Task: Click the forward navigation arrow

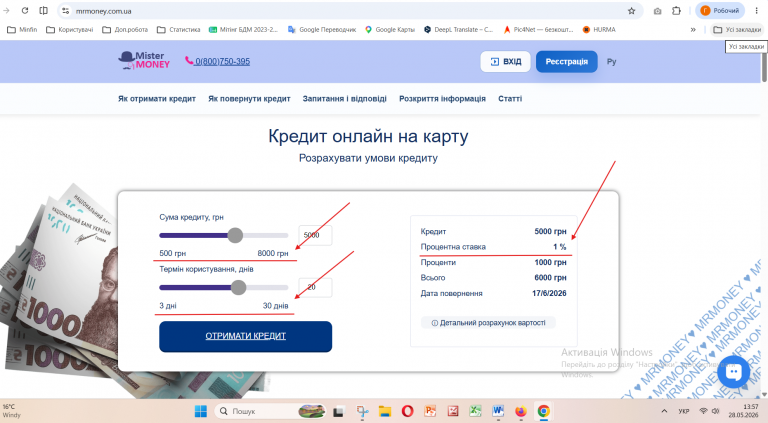Action: pos(6,10)
